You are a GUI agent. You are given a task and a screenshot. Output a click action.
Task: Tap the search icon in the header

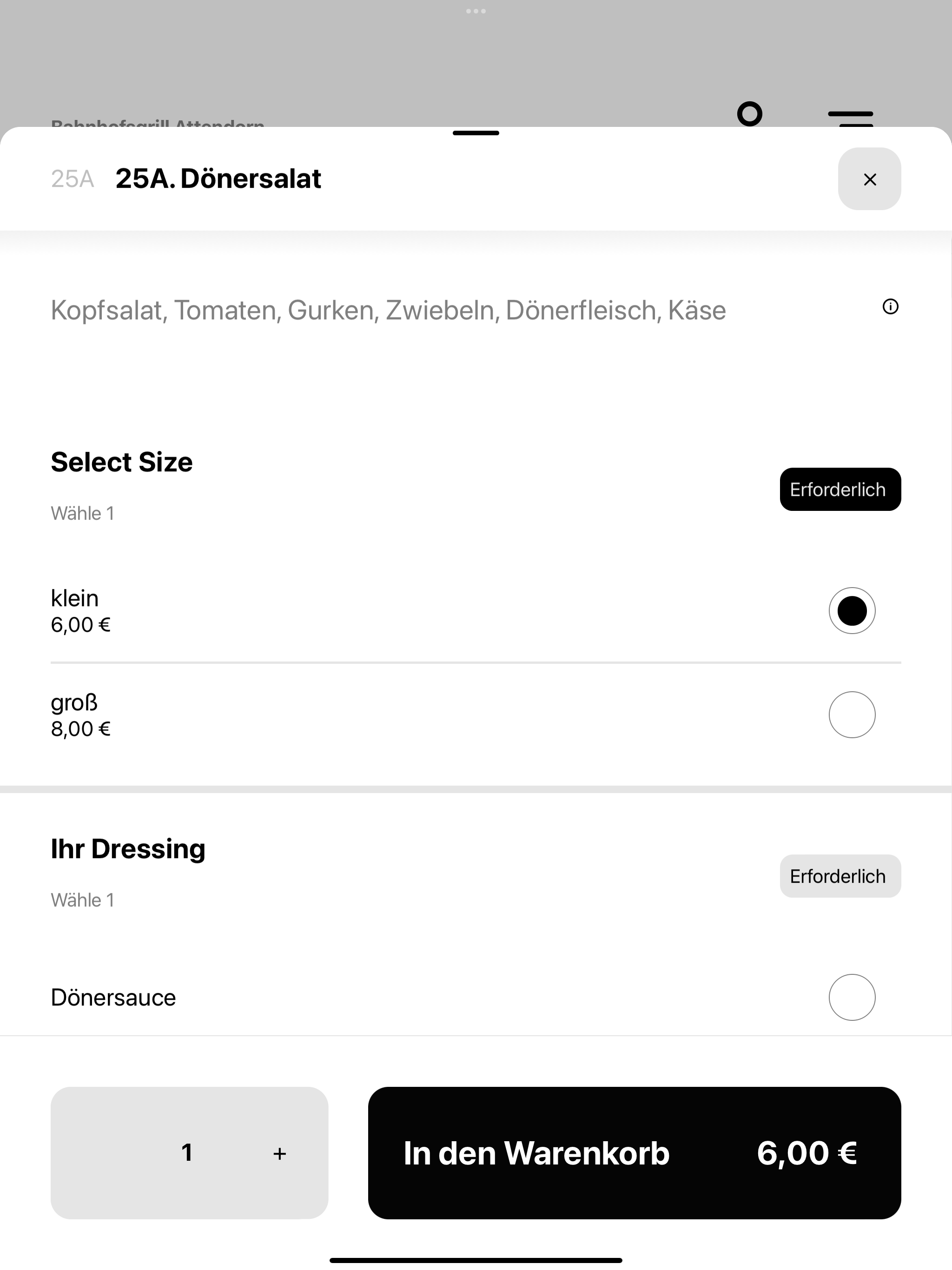coord(750,114)
